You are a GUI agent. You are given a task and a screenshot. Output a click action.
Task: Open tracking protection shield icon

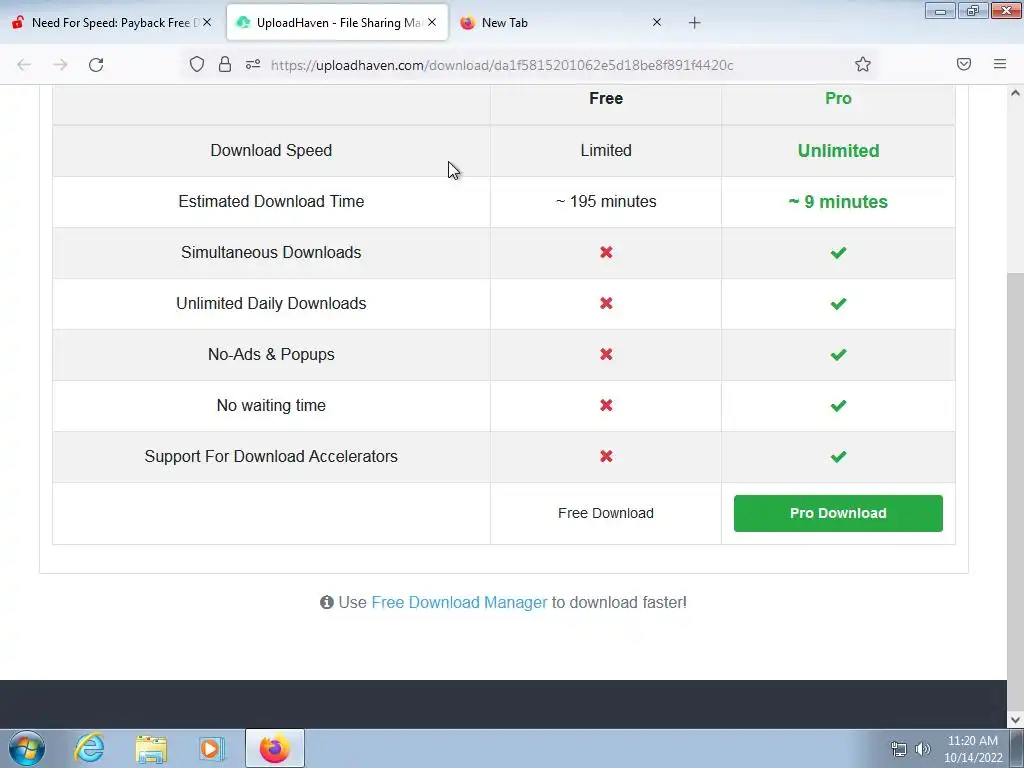[197, 64]
